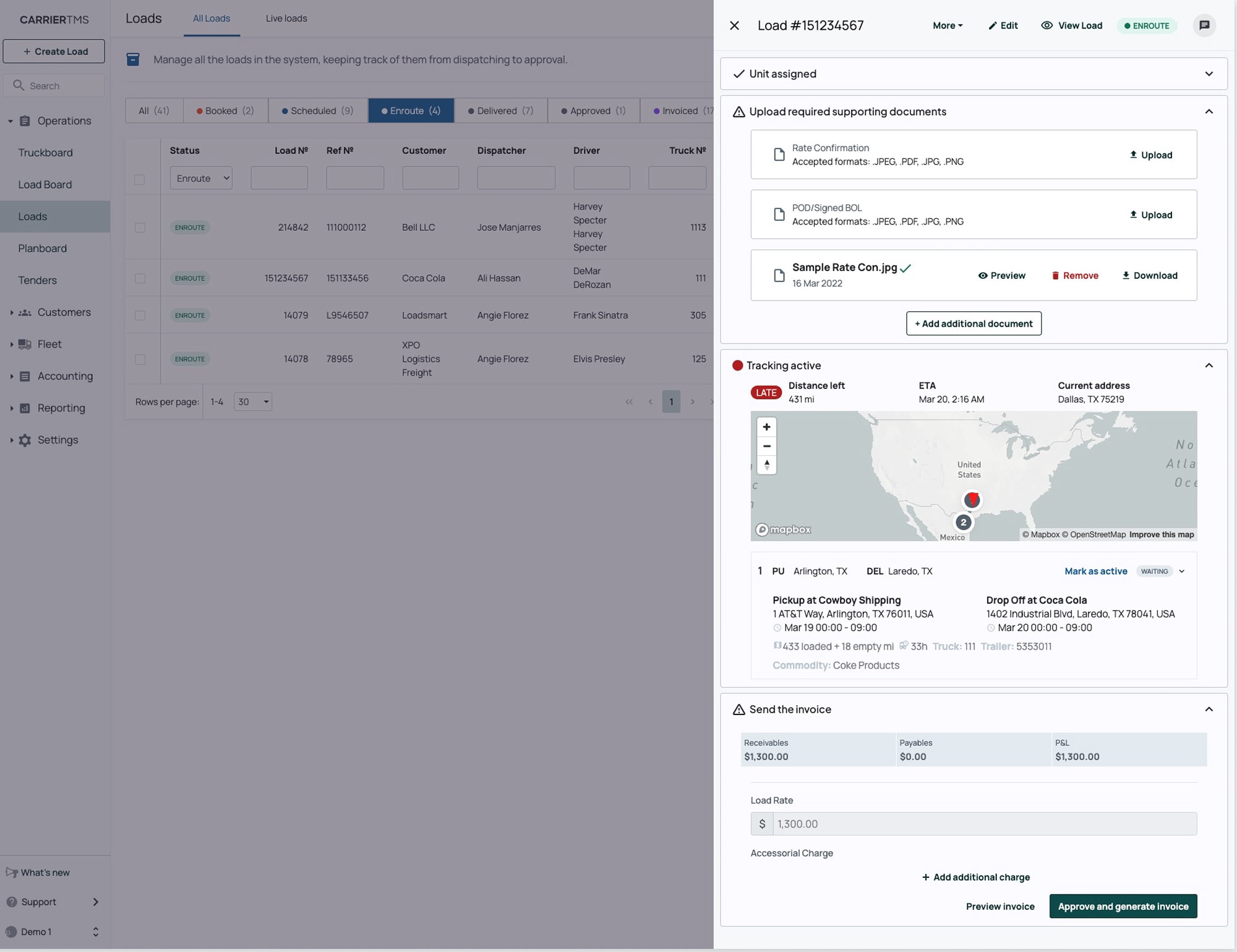Screen dimensions: 1237x952
Task: Click the Edit pencil icon
Action: pos(993,26)
